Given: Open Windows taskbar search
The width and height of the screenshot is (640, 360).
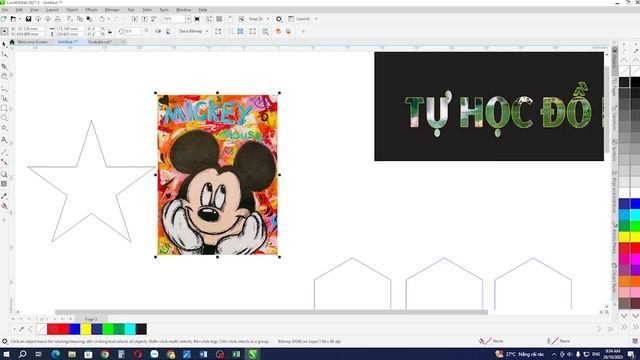Looking at the screenshot, I should click(22, 354).
